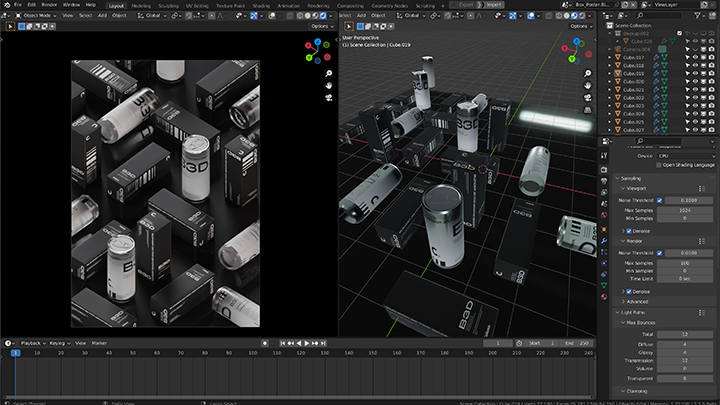Viewport: 720px width, 405px height.
Task: Click the pan hand icon in left viewport
Action: (328, 85)
